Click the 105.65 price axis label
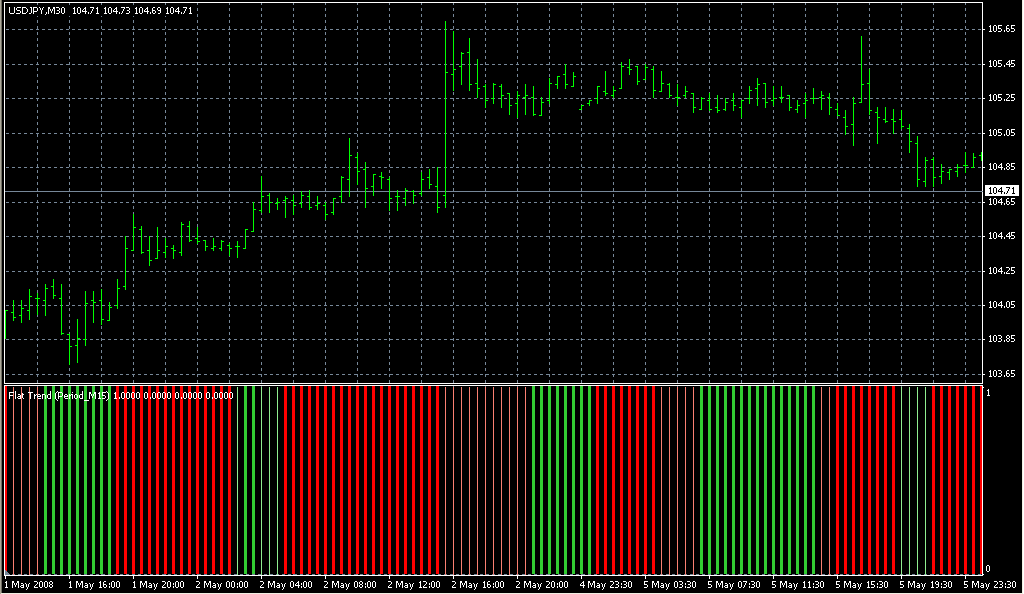Image resolution: width=1024 pixels, height=594 pixels. (x=1001, y=29)
